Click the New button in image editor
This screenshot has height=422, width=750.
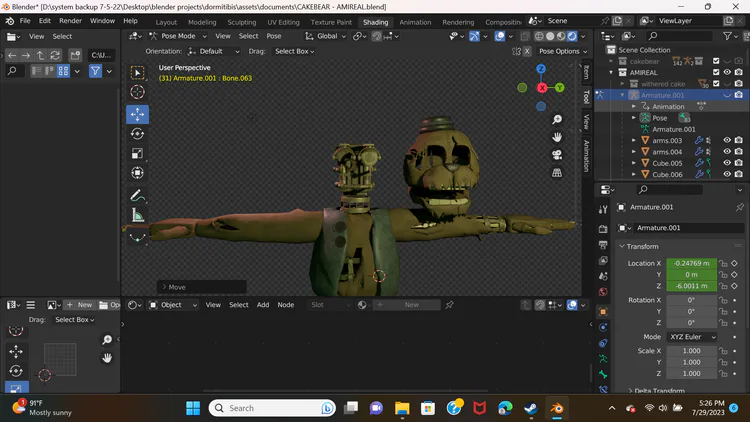point(80,305)
